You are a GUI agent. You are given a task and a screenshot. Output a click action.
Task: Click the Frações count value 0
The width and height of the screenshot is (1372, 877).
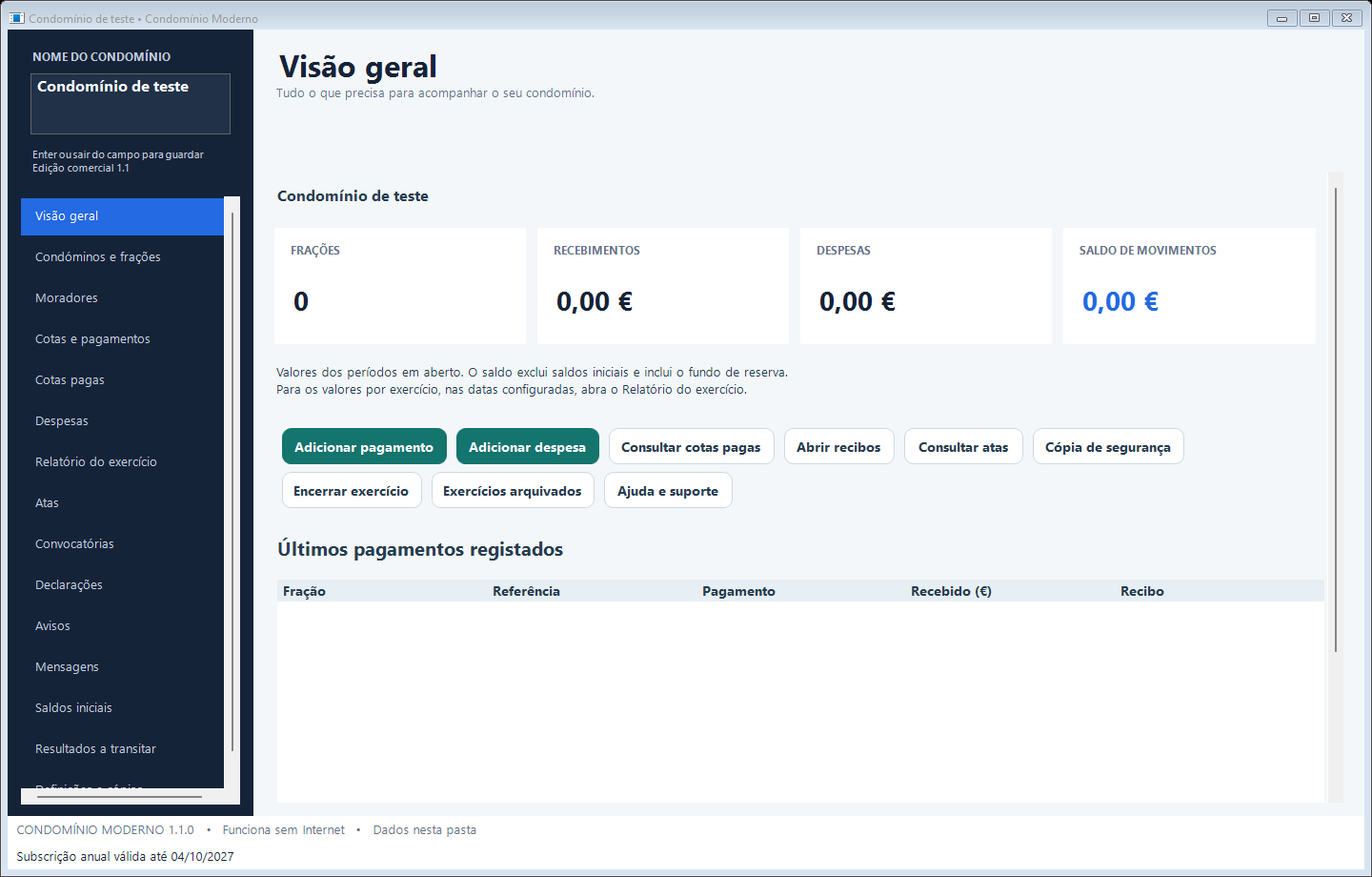(x=301, y=302)
